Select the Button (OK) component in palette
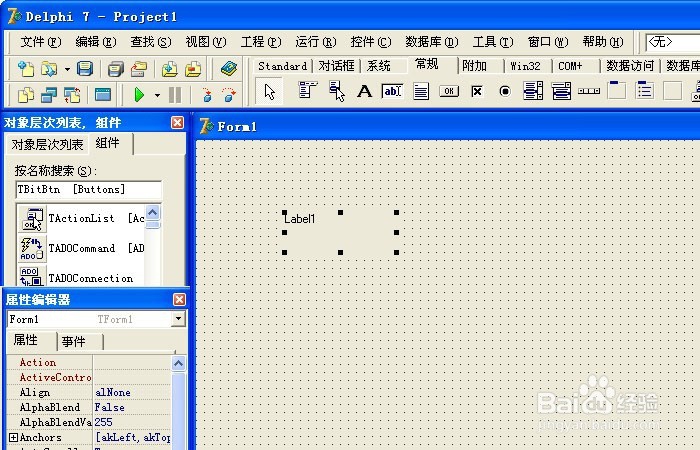The width and height of the screenshot is (700, 450). click(449, 91)
